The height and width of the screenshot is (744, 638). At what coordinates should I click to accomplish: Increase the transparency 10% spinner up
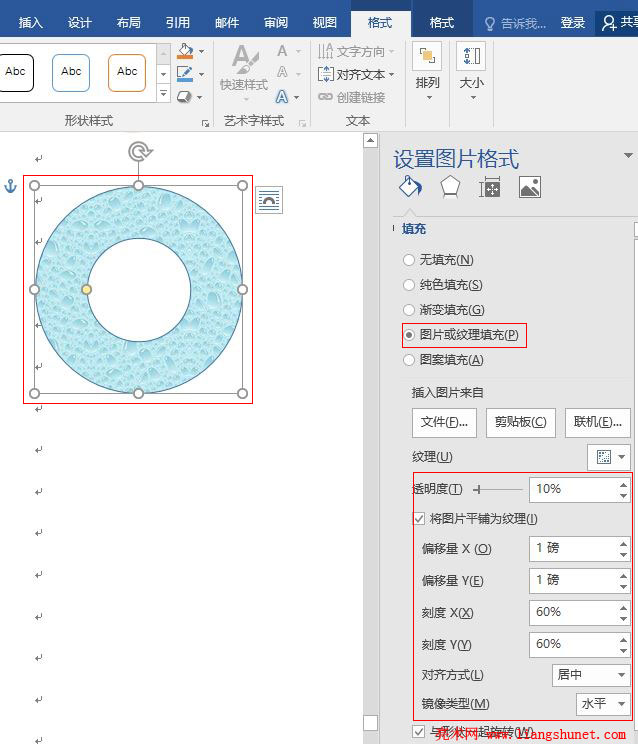pyautogui.click(x=623, y=484)
